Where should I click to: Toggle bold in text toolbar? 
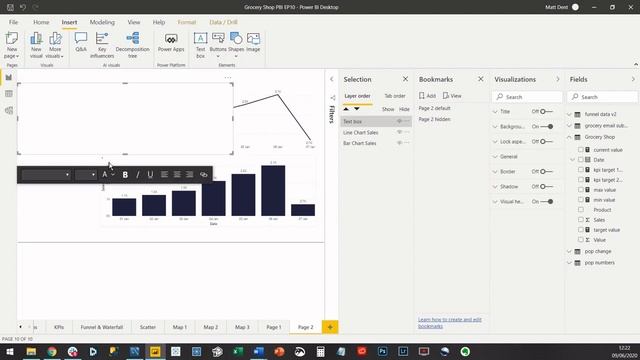pyautogui.click(x=125, y=175)
